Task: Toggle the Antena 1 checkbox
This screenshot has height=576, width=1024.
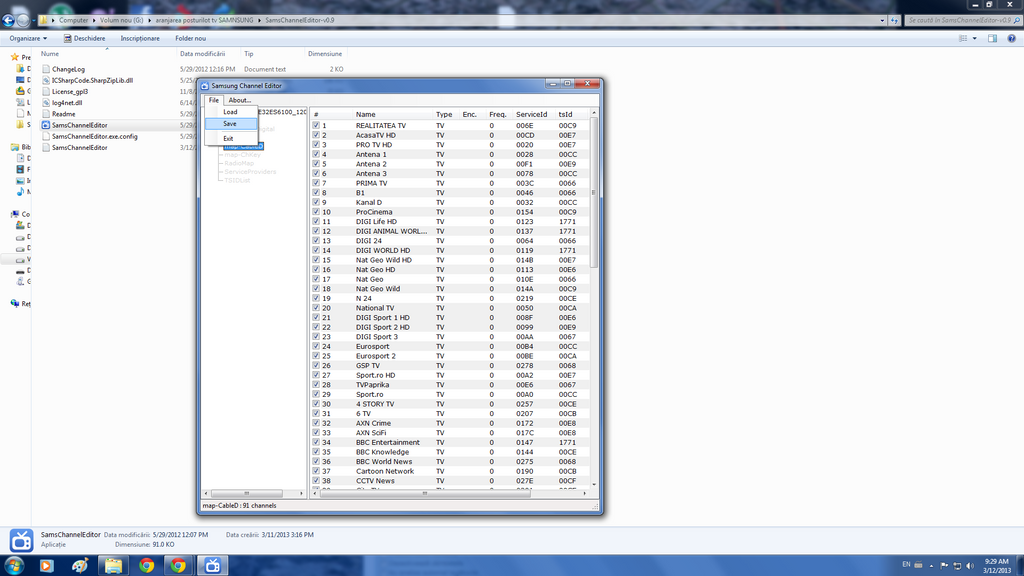Action: tap(316, 154)
